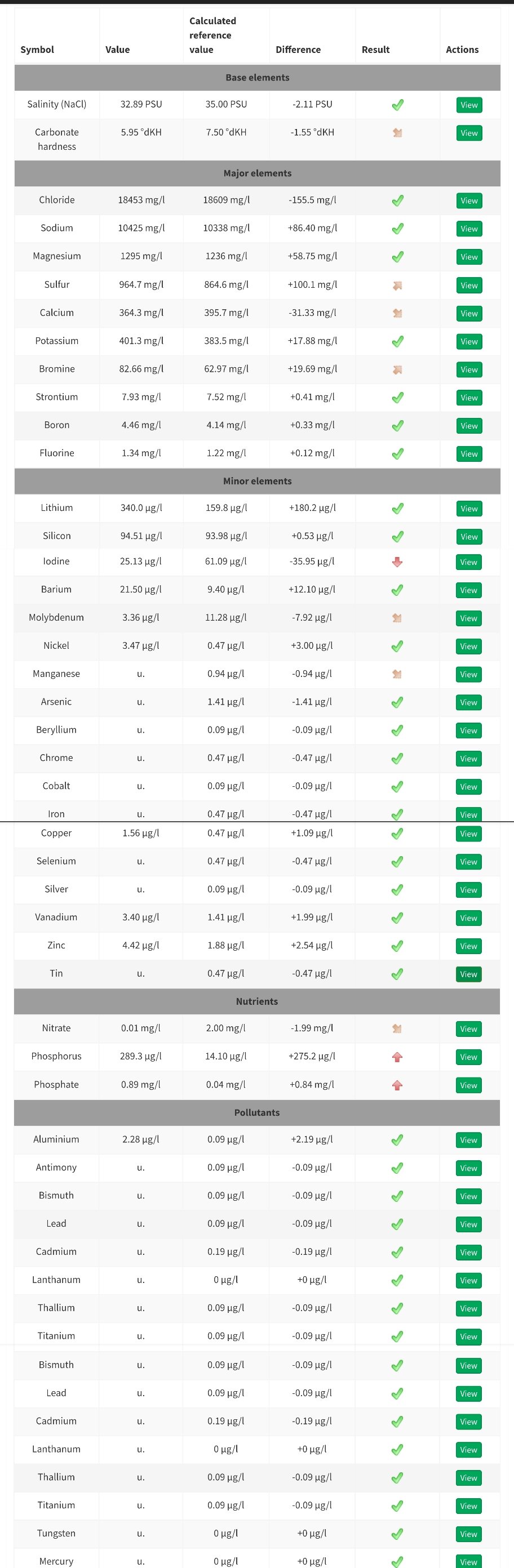Click the green checkmark for Lithium
This screenshot has width=514, height=1568.
tap(397, 508)
